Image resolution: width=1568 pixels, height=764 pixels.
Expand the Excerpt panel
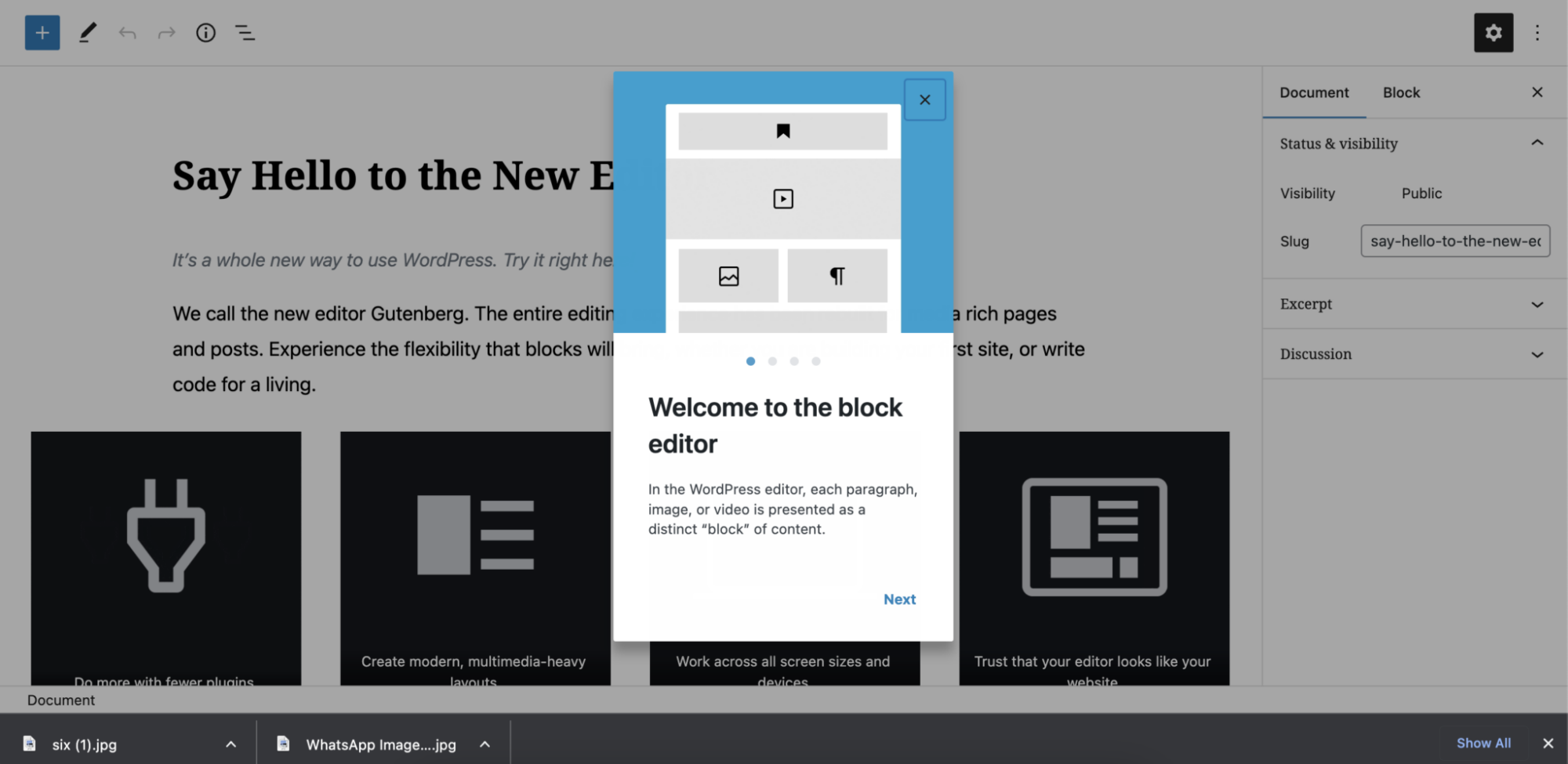pyautogui.click(x=1415, y=304)
